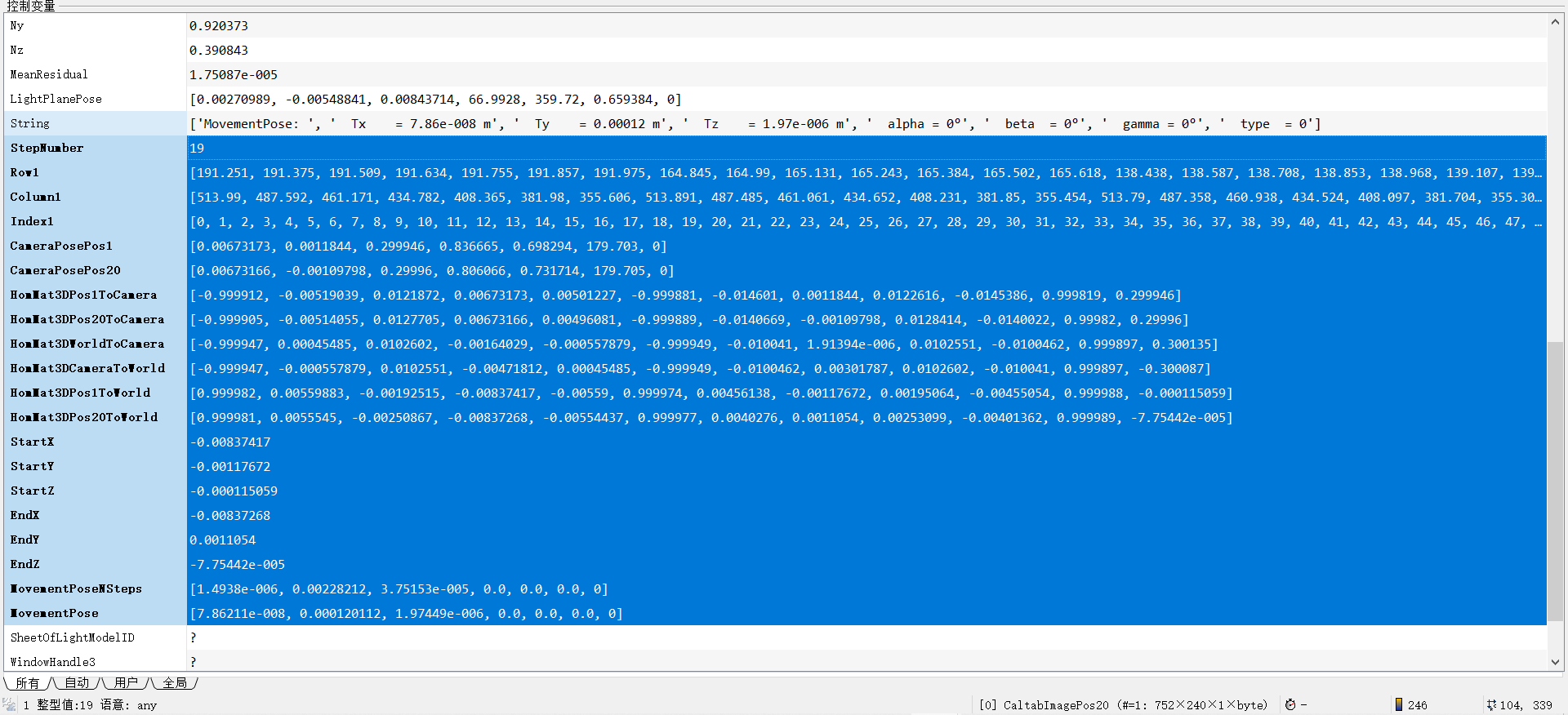Click the StartZ value -0.000115059
The height and width of the screenshot is (715, 1568).
click(234, 491)
